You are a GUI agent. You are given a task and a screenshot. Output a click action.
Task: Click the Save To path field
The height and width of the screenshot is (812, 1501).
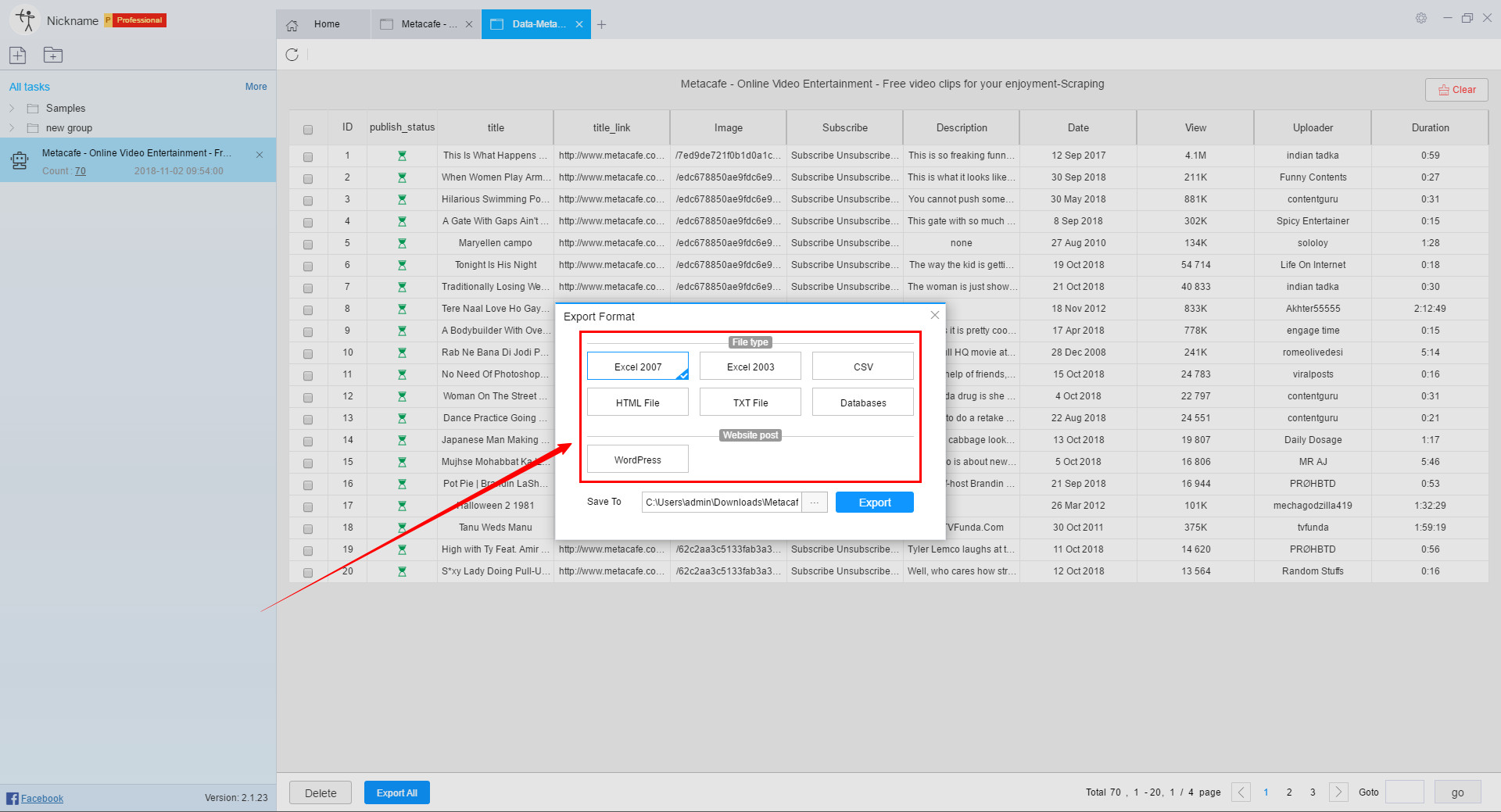(x=722, y=503)
